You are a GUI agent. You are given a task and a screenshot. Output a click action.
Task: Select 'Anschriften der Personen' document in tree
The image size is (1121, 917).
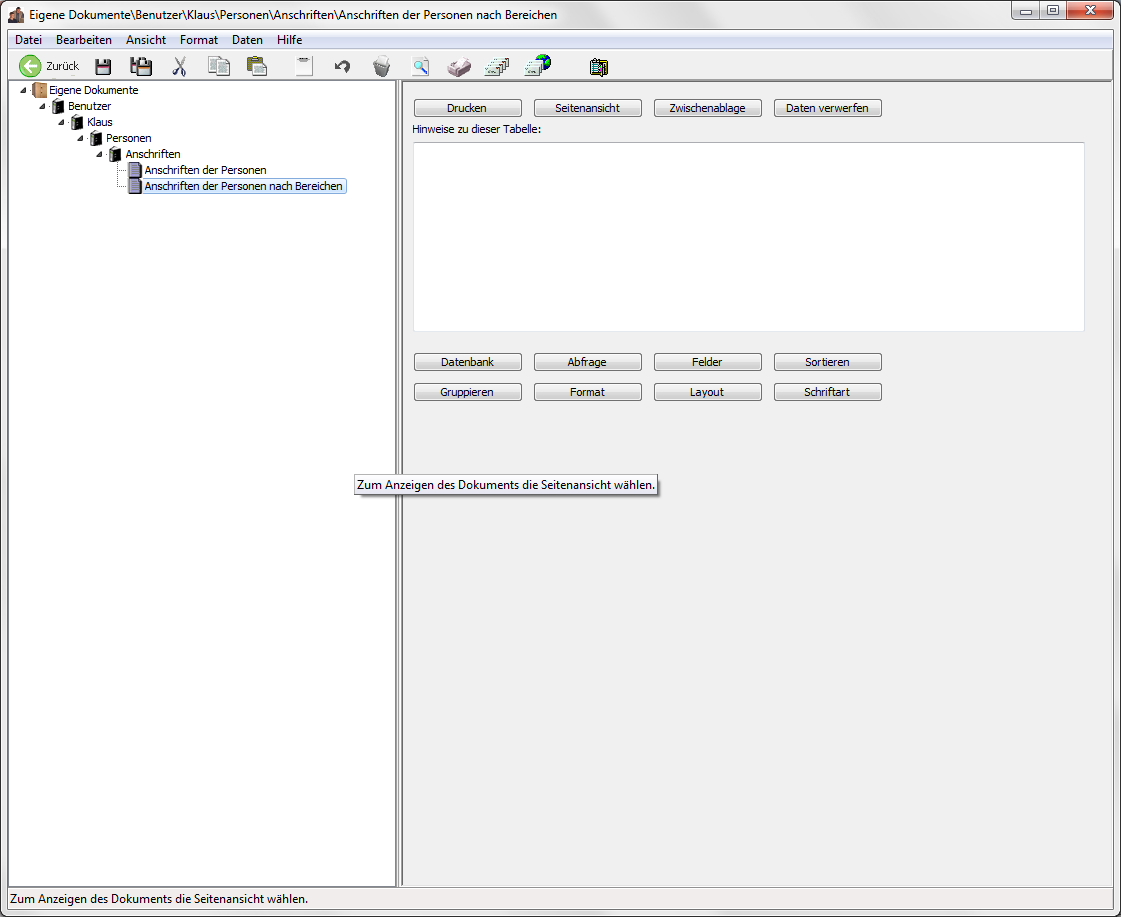click(205, 170)
